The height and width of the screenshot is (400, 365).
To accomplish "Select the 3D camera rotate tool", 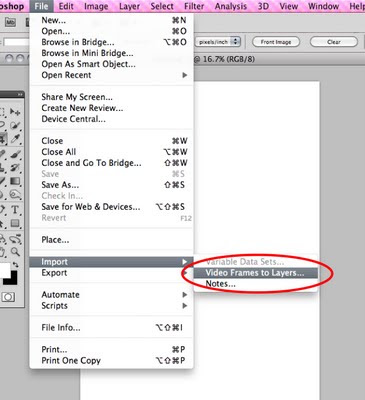I will point(15,238).
